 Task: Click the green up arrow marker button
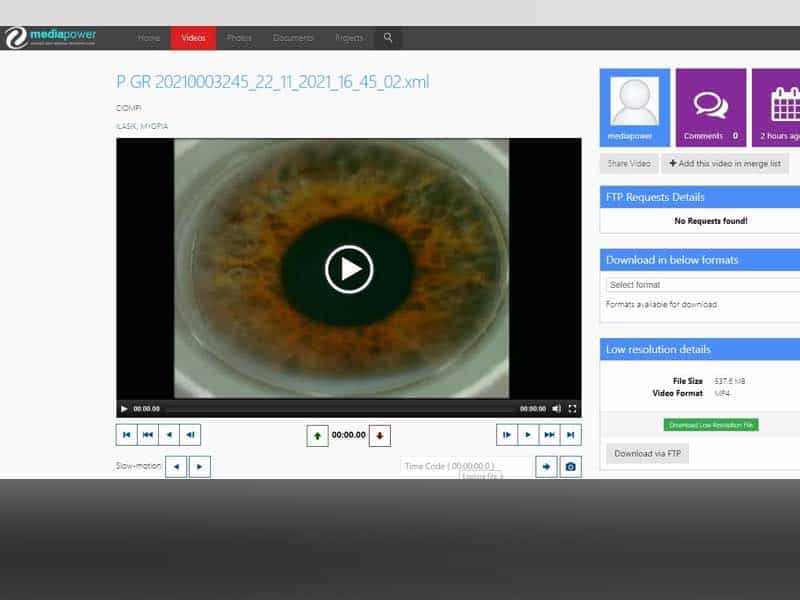317,435
